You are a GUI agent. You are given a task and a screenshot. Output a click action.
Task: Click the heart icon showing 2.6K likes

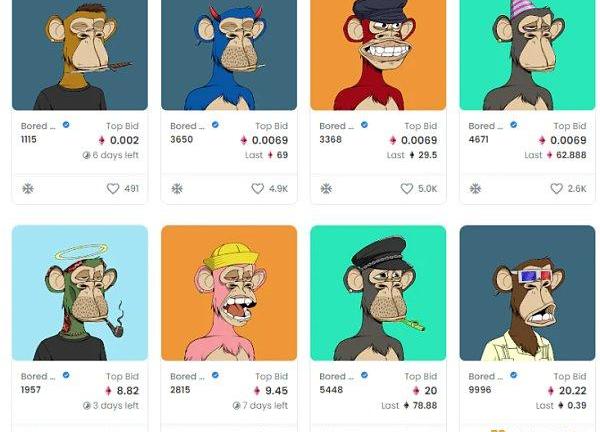tap(556, 188)
